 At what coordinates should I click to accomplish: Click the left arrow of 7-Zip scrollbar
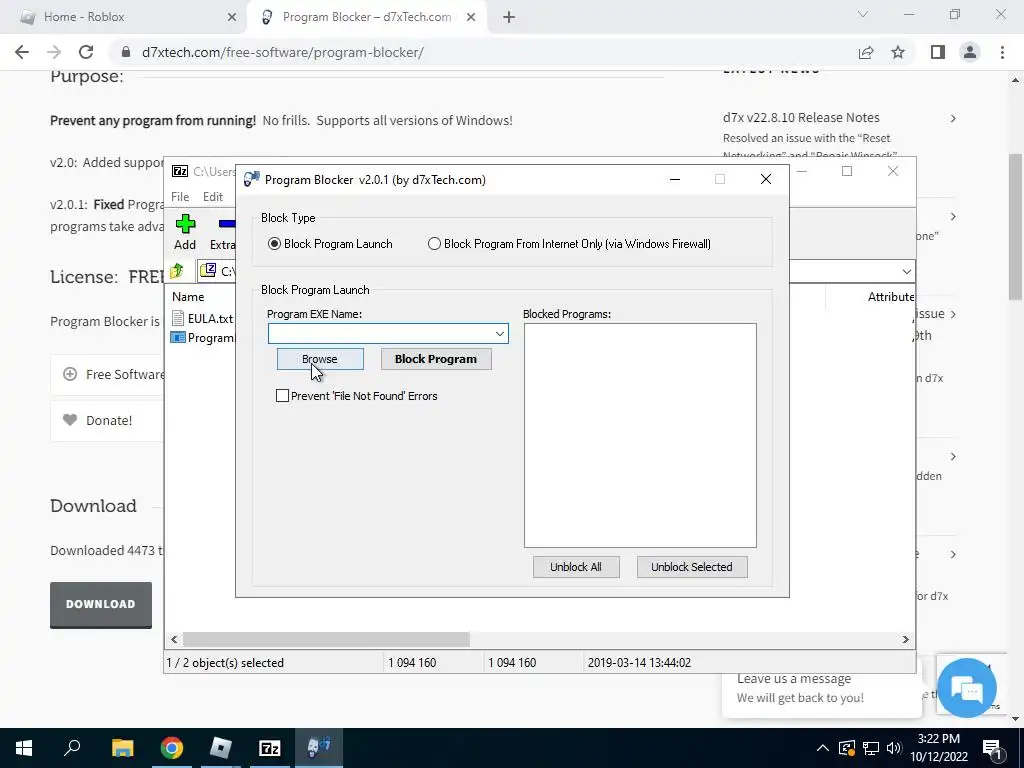pos(174,639)
